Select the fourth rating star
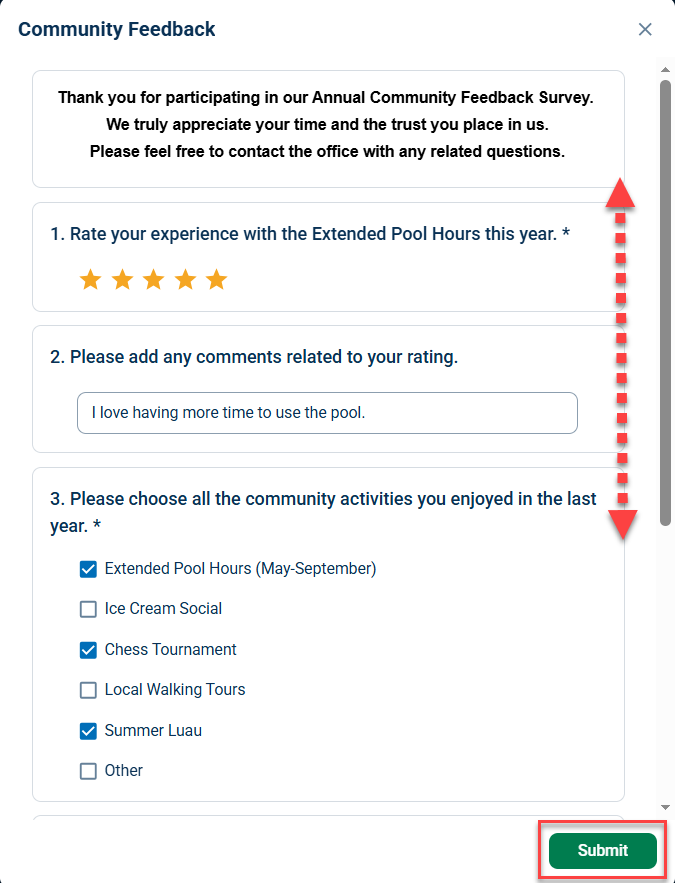Screen dimensions: 675x883 coord(185,279)
